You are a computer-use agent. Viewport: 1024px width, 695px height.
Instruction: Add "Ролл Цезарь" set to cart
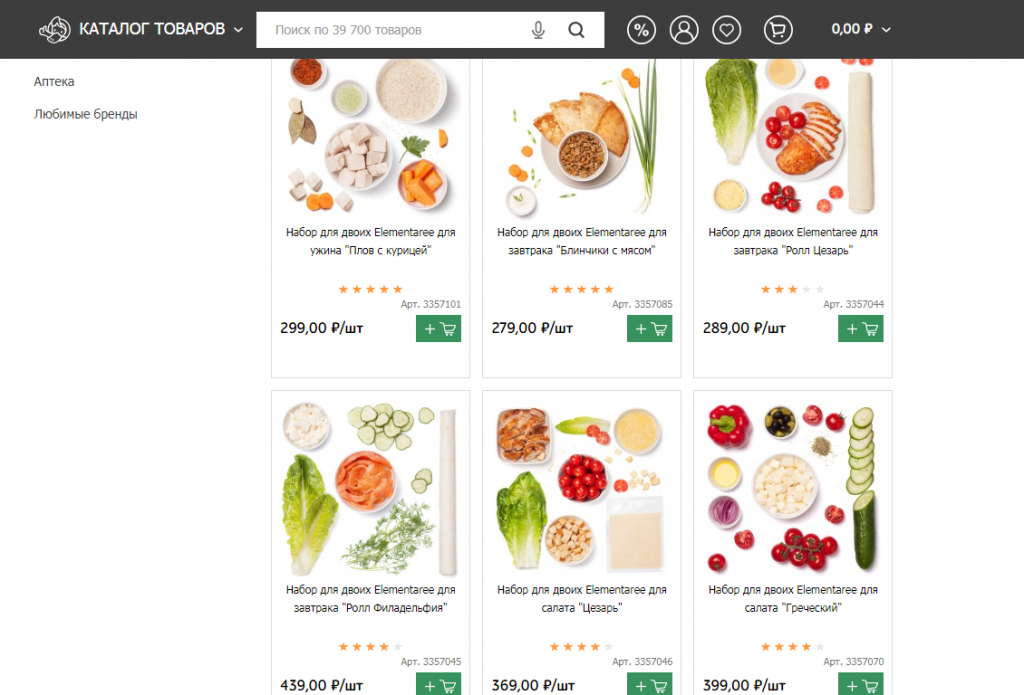tap(860, 329)
